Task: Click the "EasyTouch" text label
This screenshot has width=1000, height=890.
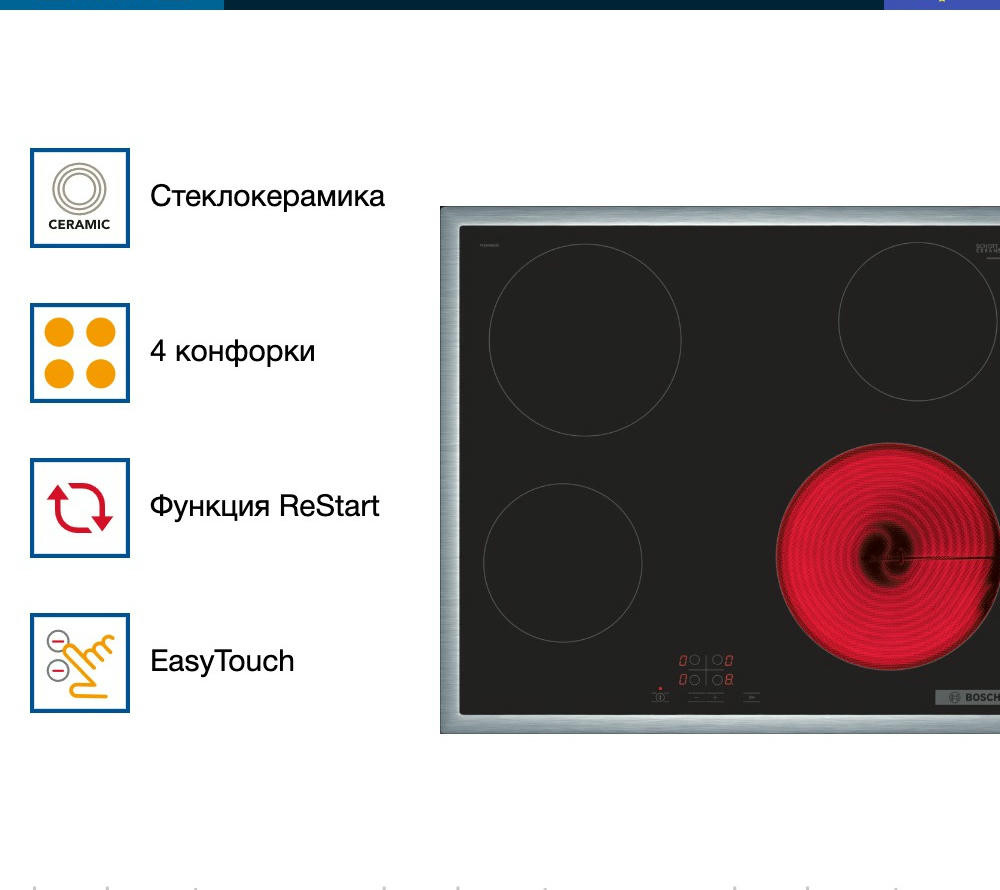Action: (222, 661)
